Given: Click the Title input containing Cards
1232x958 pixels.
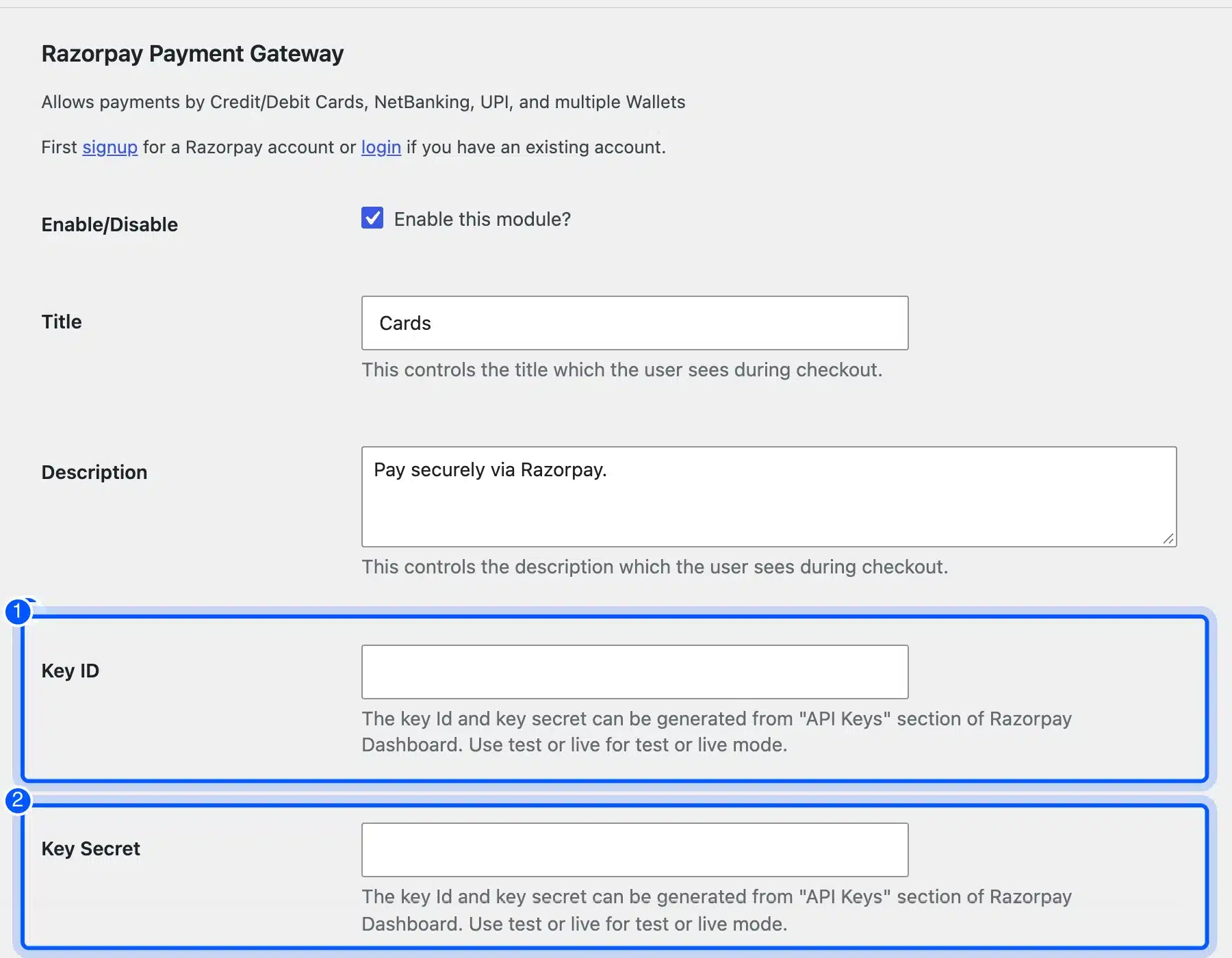Looking at the screenshot, I should tap(635, 323).
